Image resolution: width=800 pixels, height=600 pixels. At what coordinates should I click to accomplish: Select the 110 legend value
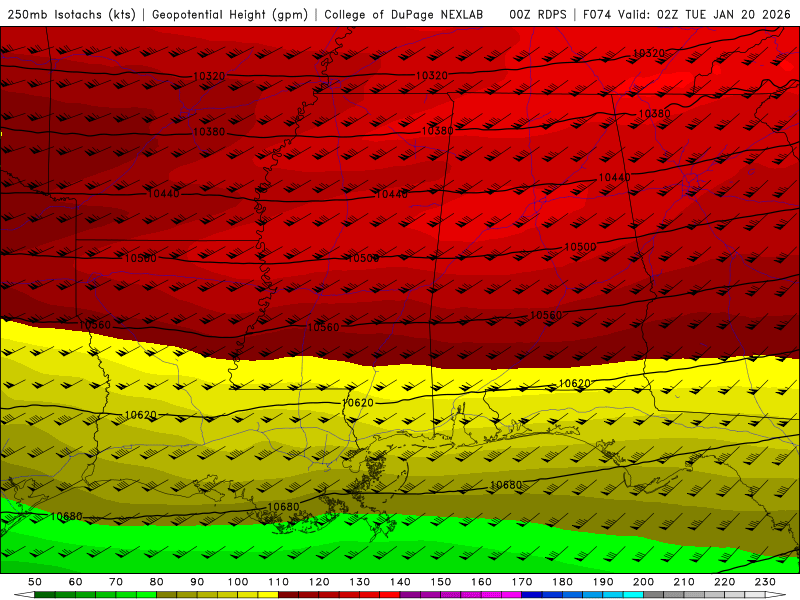(278, 582)
